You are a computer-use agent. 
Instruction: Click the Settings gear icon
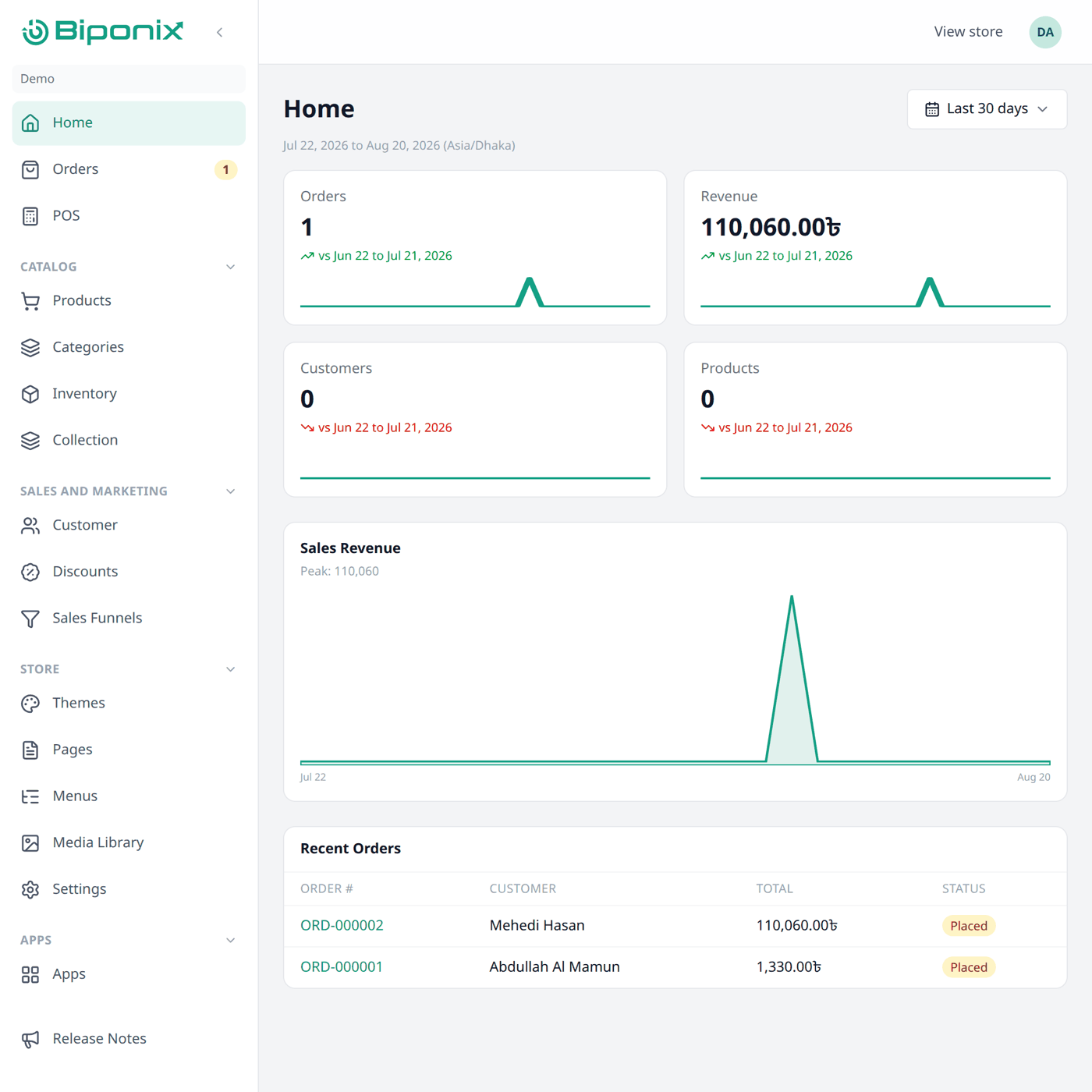(30, 889)
